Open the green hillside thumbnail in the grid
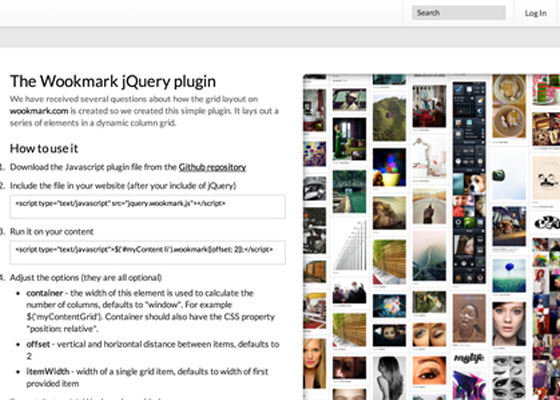Viewport: 560px width, 400px height. click(389, 119)
